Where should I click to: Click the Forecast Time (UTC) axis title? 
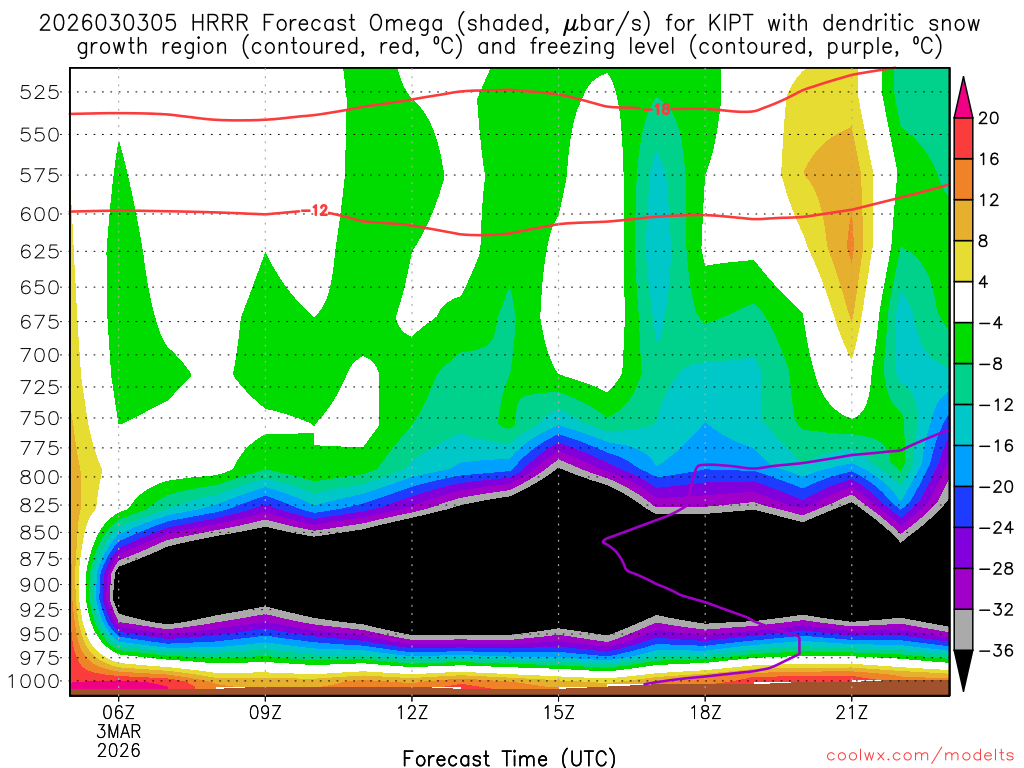509,758
